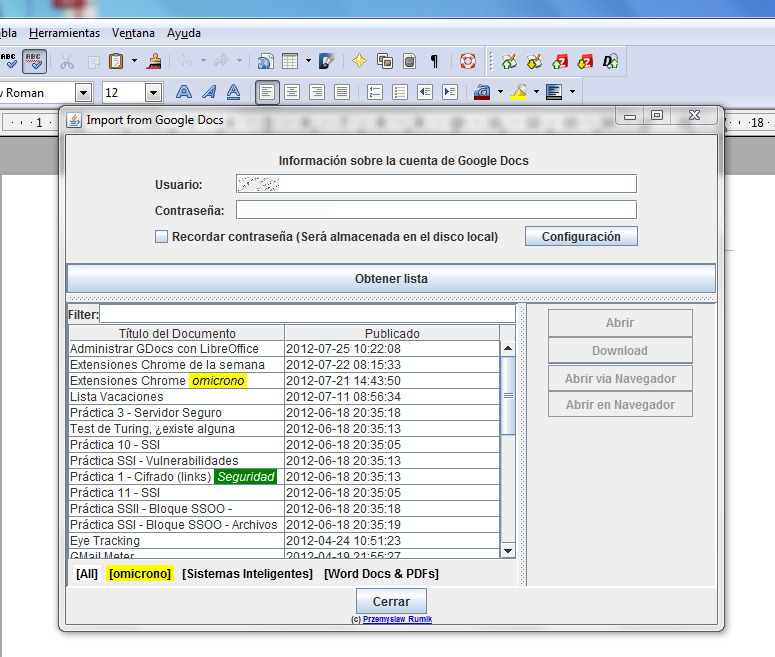
Task: Open the Highlighting color dropdown arrow
Action: [536, 91]
